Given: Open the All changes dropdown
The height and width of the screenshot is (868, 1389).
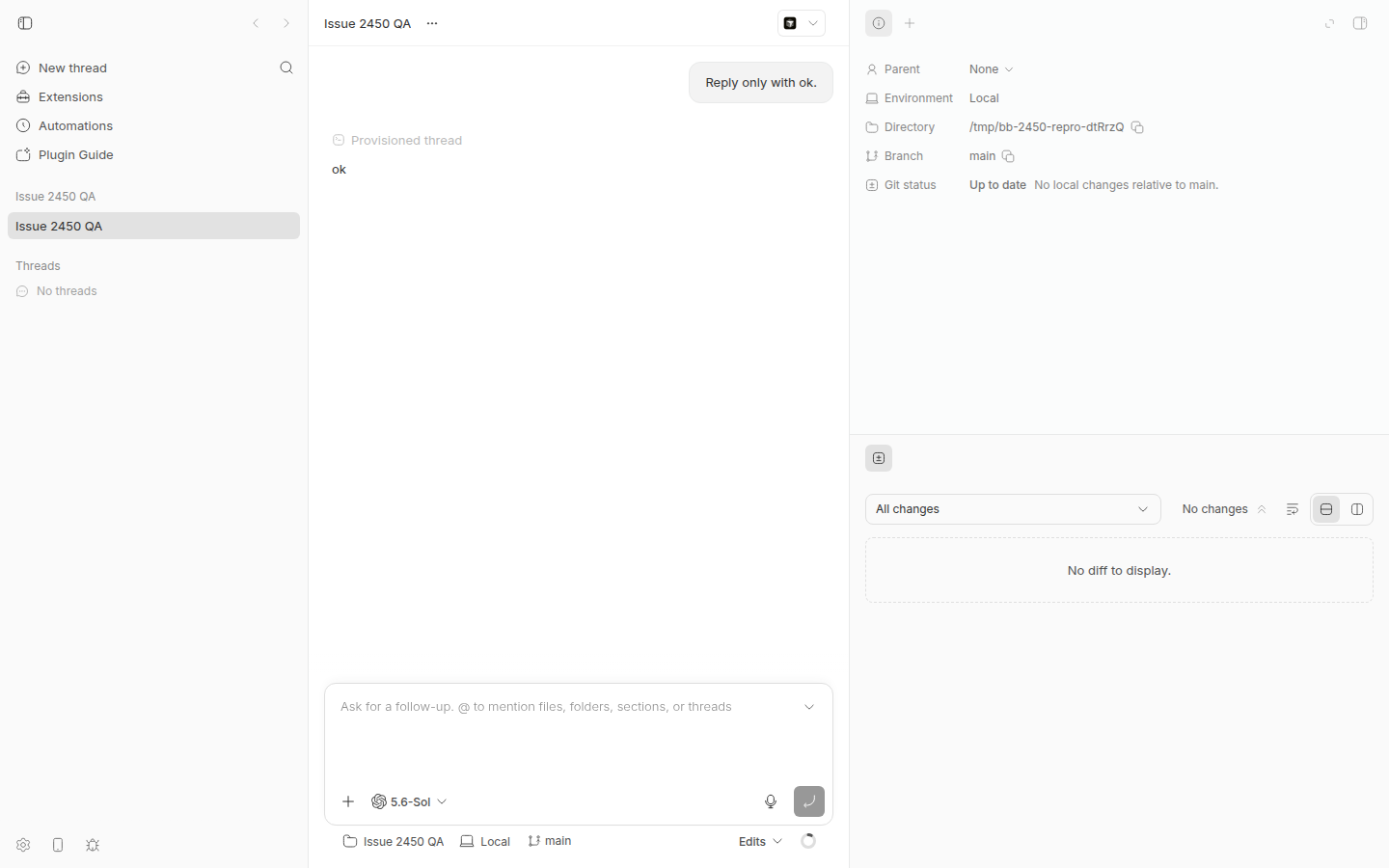Looking at the screenshot, I should pyautogui.click(x=1013, y=509).
